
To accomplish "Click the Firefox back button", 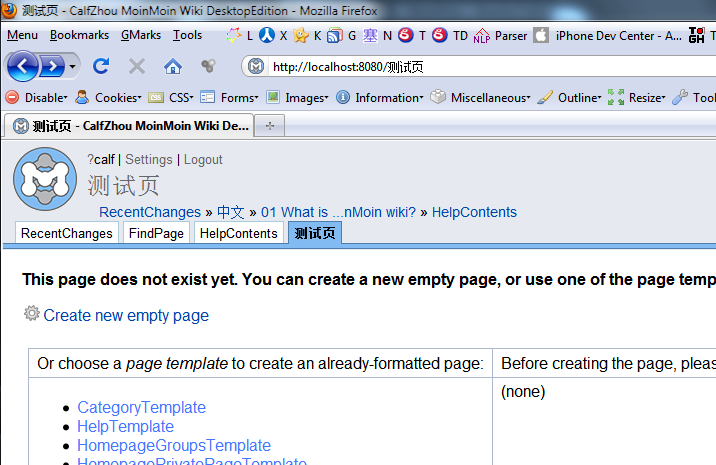I will click(24, 67).
